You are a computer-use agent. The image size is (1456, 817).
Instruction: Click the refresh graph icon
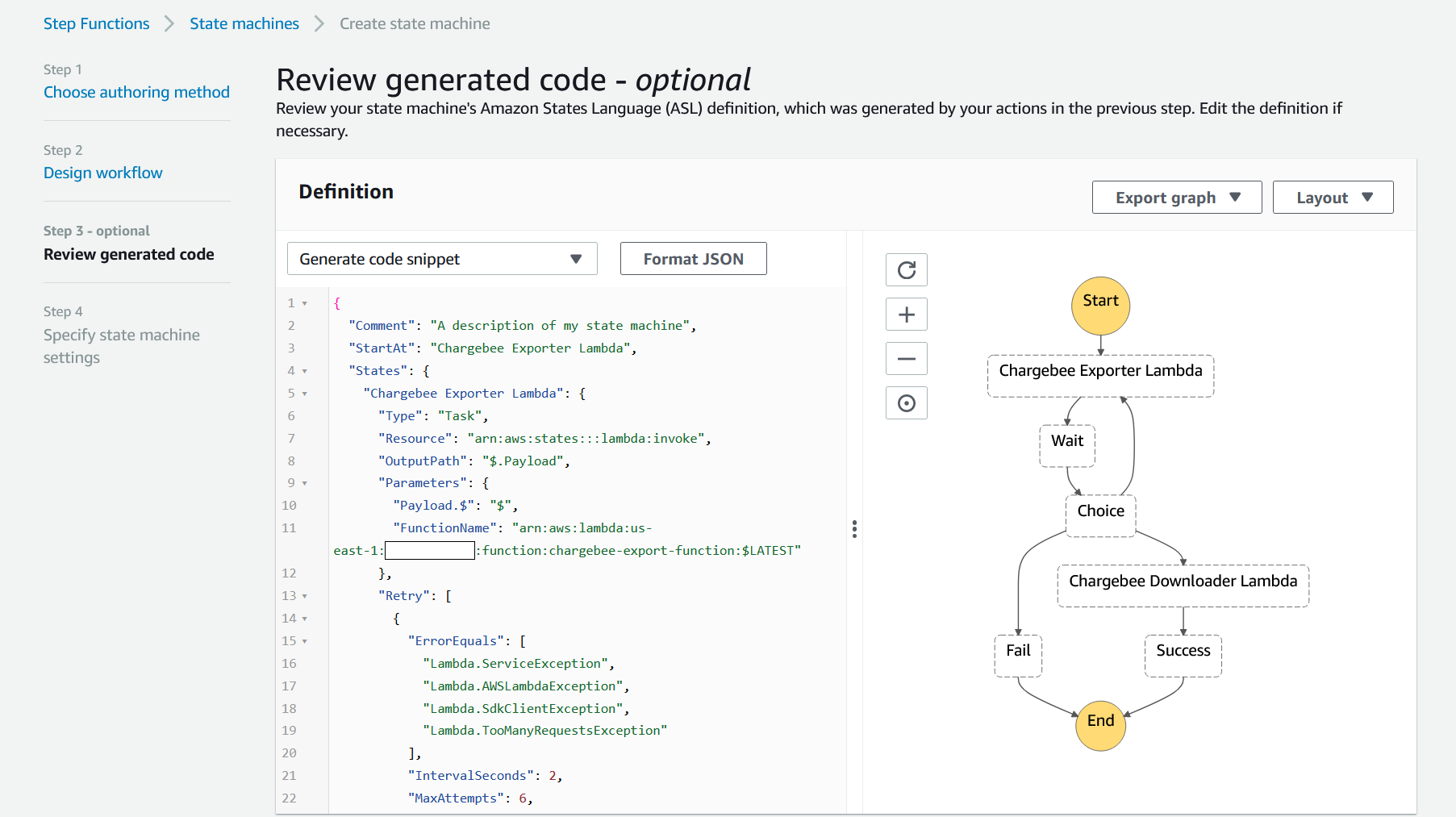pos(906,270)
